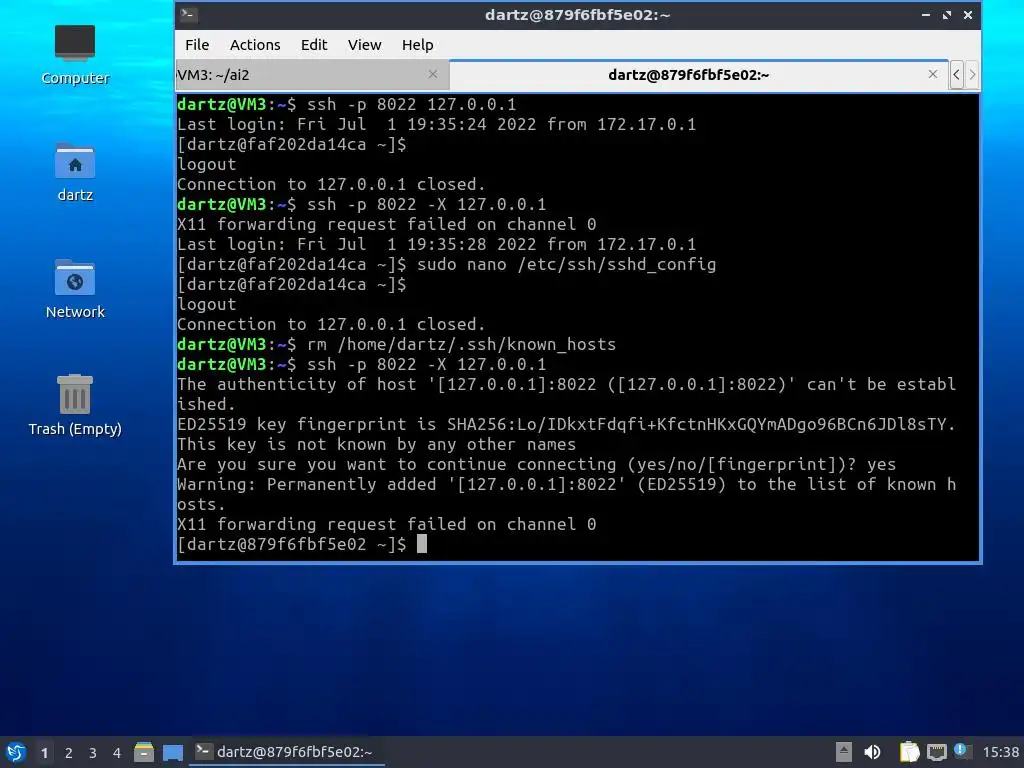Screen dimensions: 1024x768
Task: Switch to workspace 3
Action: [x=93, y=752]
